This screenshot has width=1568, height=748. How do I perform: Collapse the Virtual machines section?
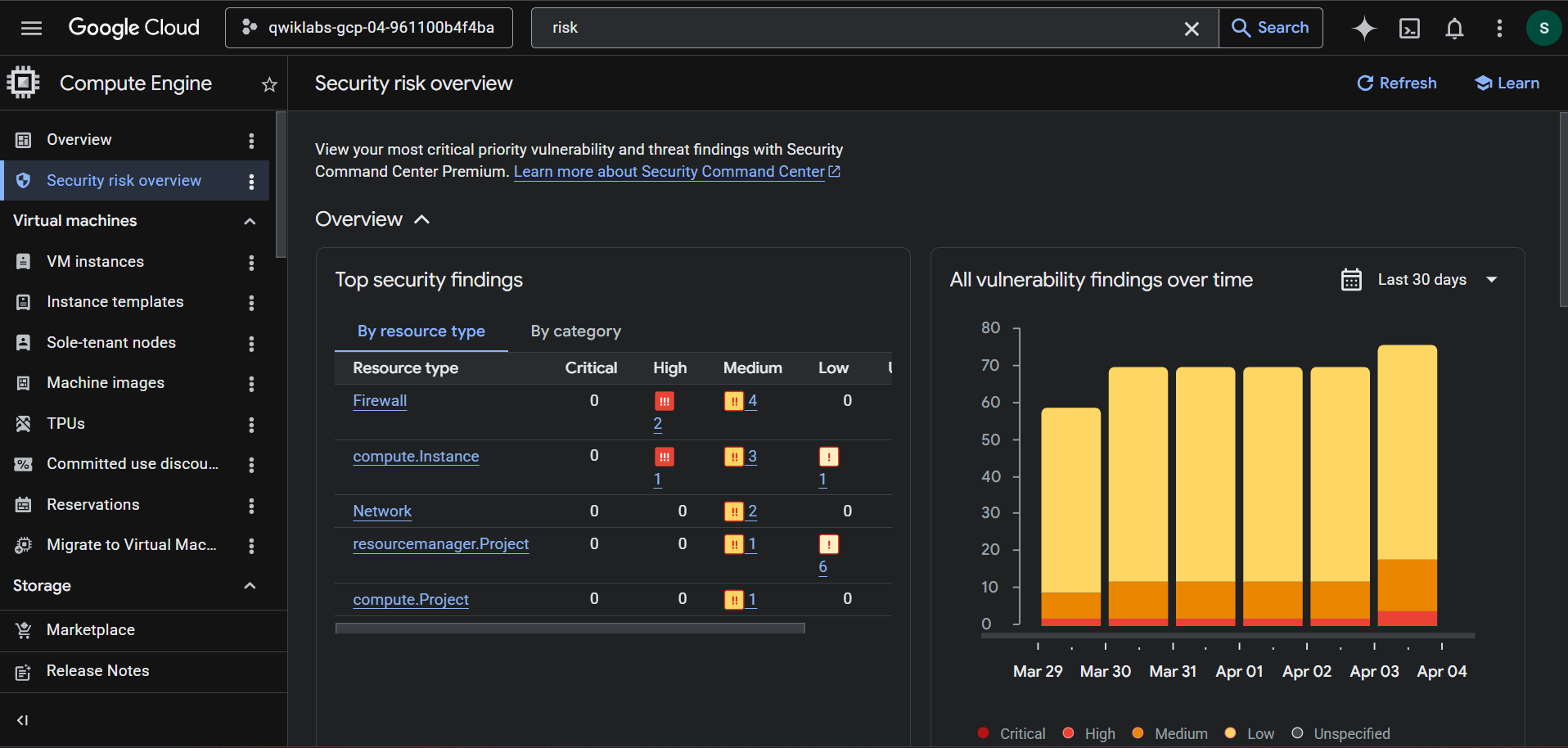pyautogui.click(x=250, y=221)
